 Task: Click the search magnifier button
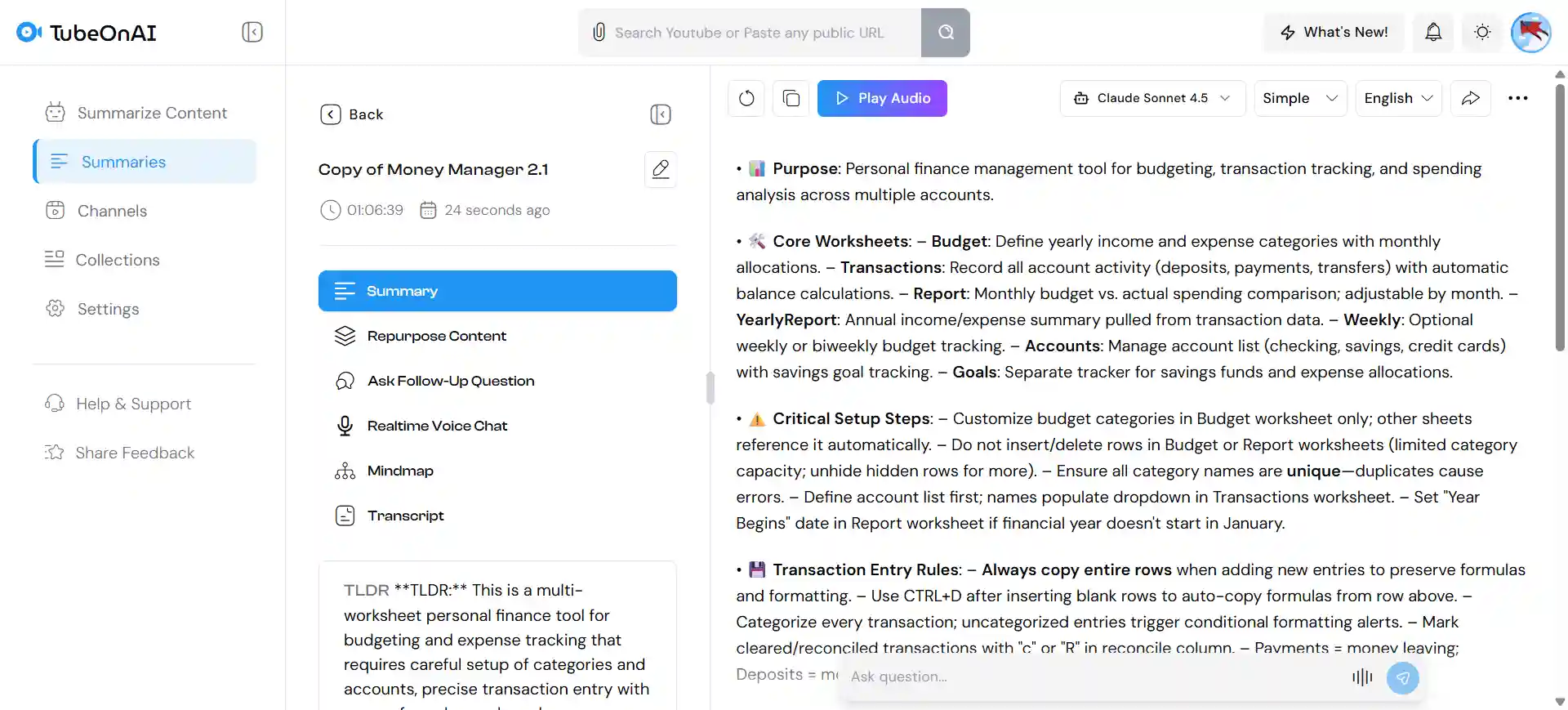[946, 33]
